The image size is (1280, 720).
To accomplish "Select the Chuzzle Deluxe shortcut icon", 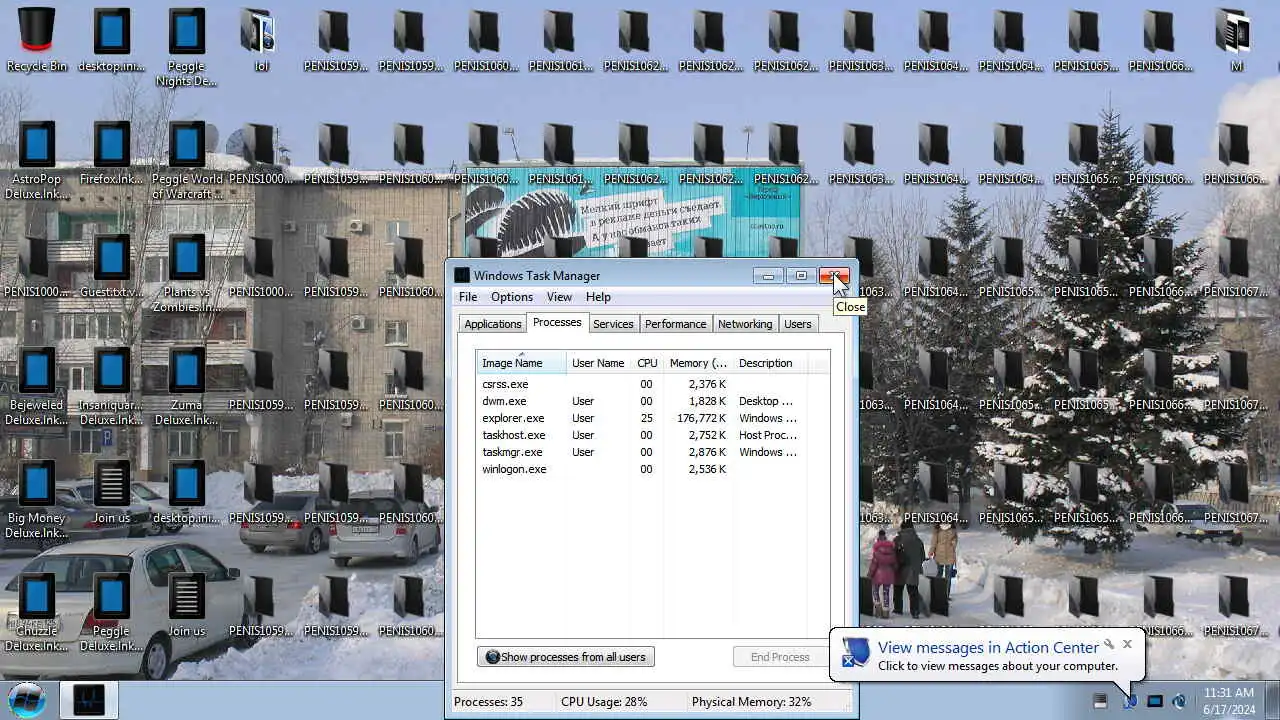I will (37, 612).
